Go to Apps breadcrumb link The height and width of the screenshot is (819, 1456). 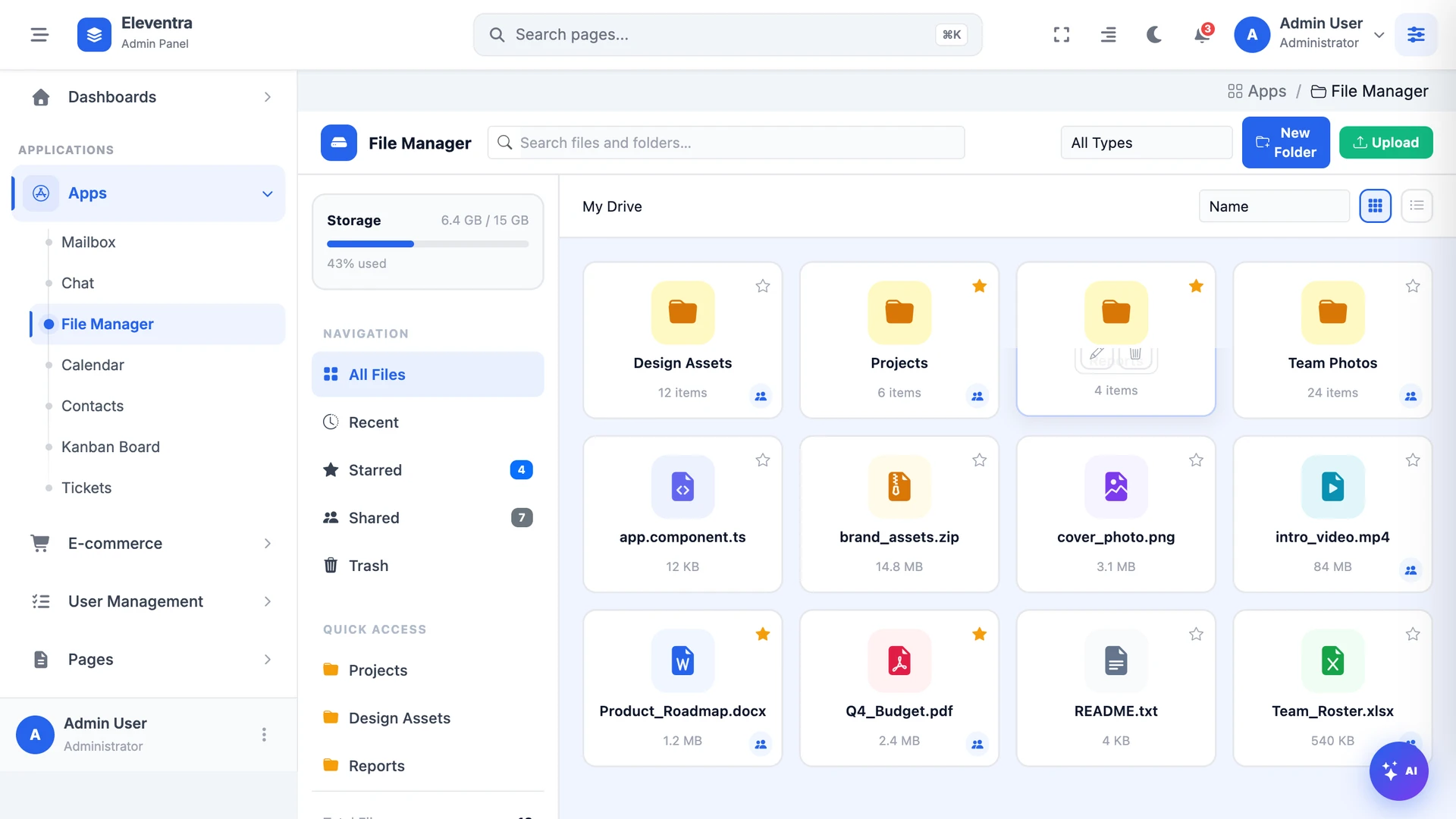[1257, 91]
